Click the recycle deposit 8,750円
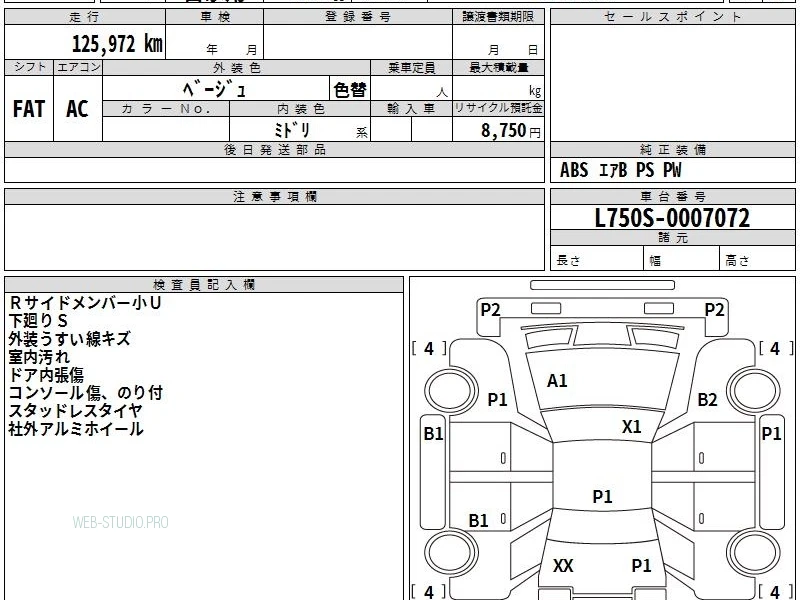The image size is (800, 600). point(510,131)
